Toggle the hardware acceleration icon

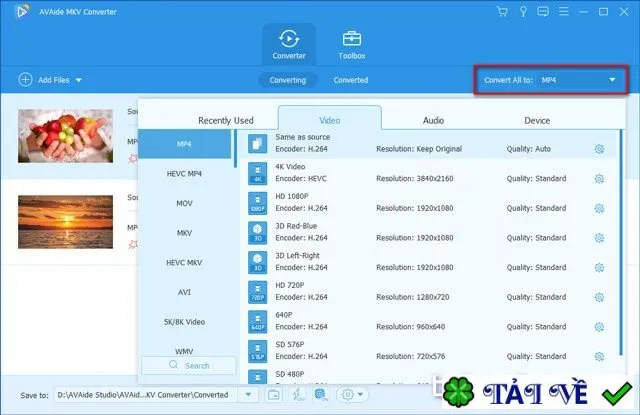pos(321,395)
